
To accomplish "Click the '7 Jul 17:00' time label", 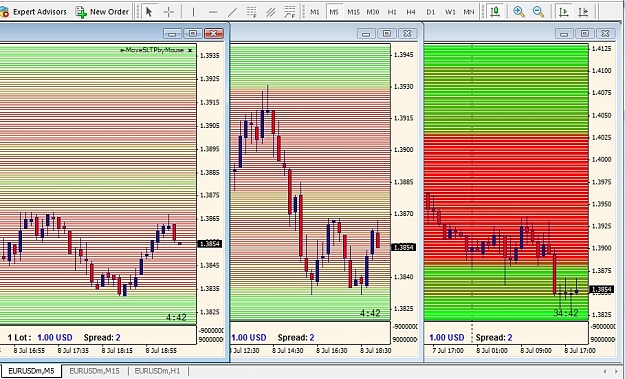I will pos(448,351).
